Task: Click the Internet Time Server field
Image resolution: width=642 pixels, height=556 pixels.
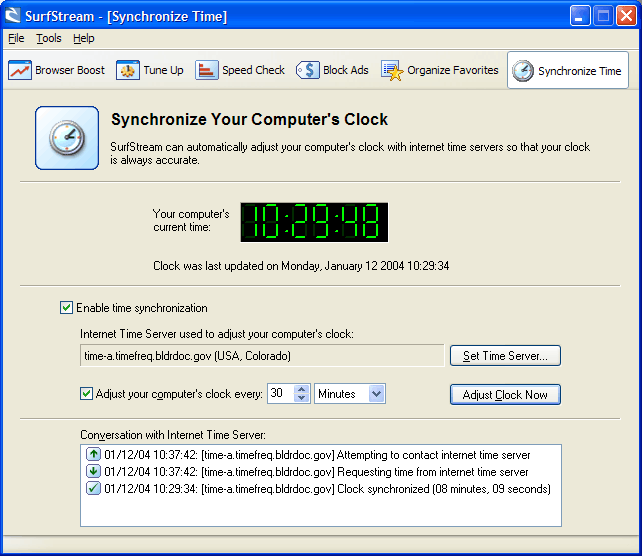Action: 262,355
